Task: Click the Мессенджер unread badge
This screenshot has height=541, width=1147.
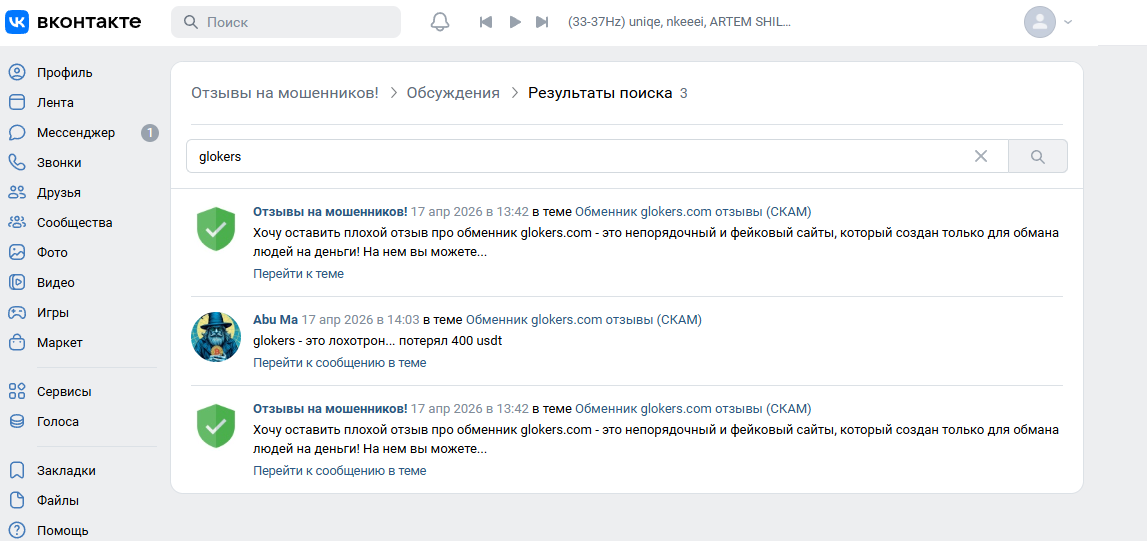Action: [149, 132]
